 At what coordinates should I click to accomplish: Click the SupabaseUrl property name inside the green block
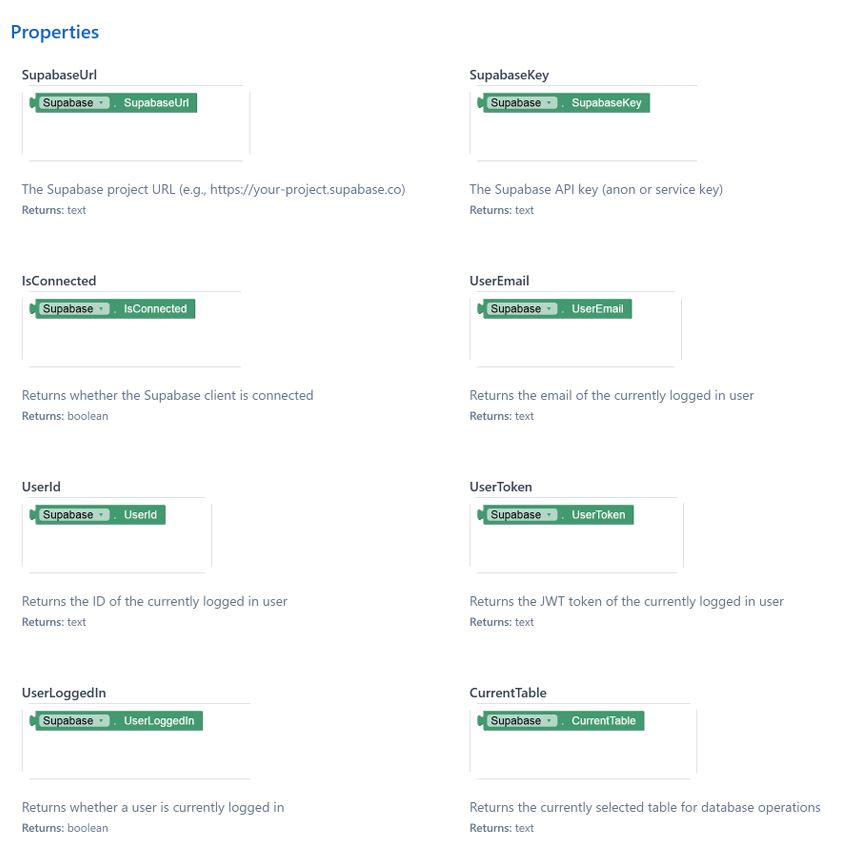[156, 103]
